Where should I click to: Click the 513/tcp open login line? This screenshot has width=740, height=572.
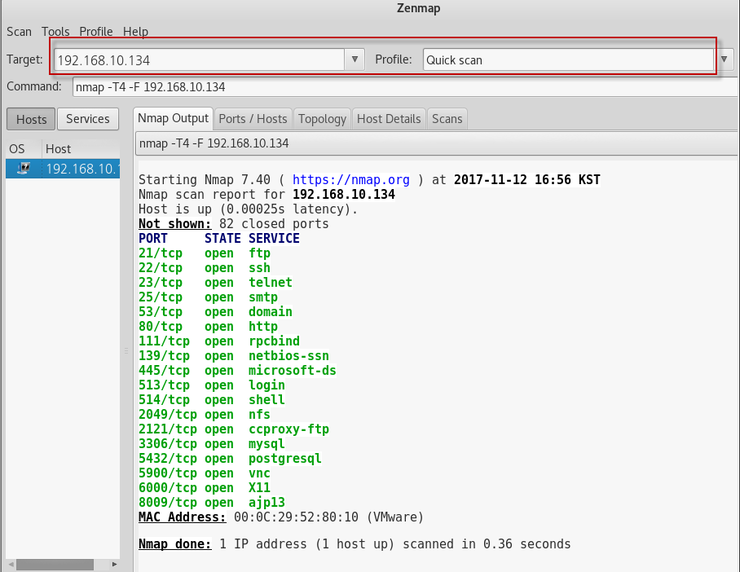pos(212,385)
